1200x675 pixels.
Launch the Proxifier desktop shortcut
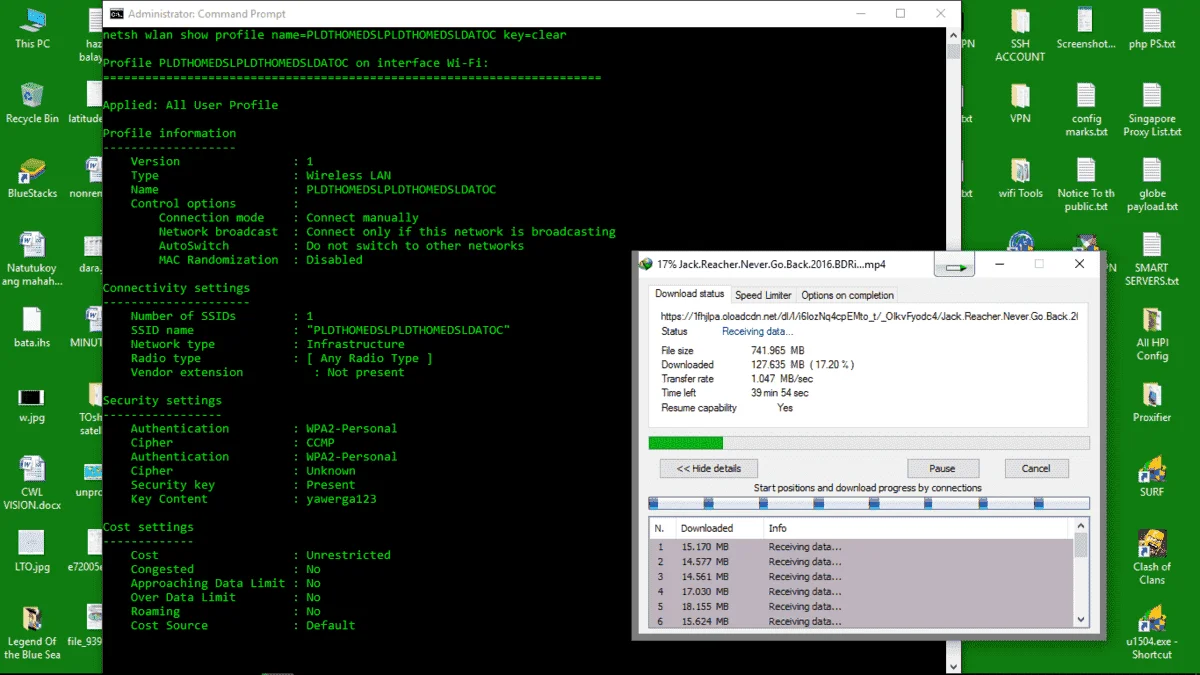[x=1152, y=402]
